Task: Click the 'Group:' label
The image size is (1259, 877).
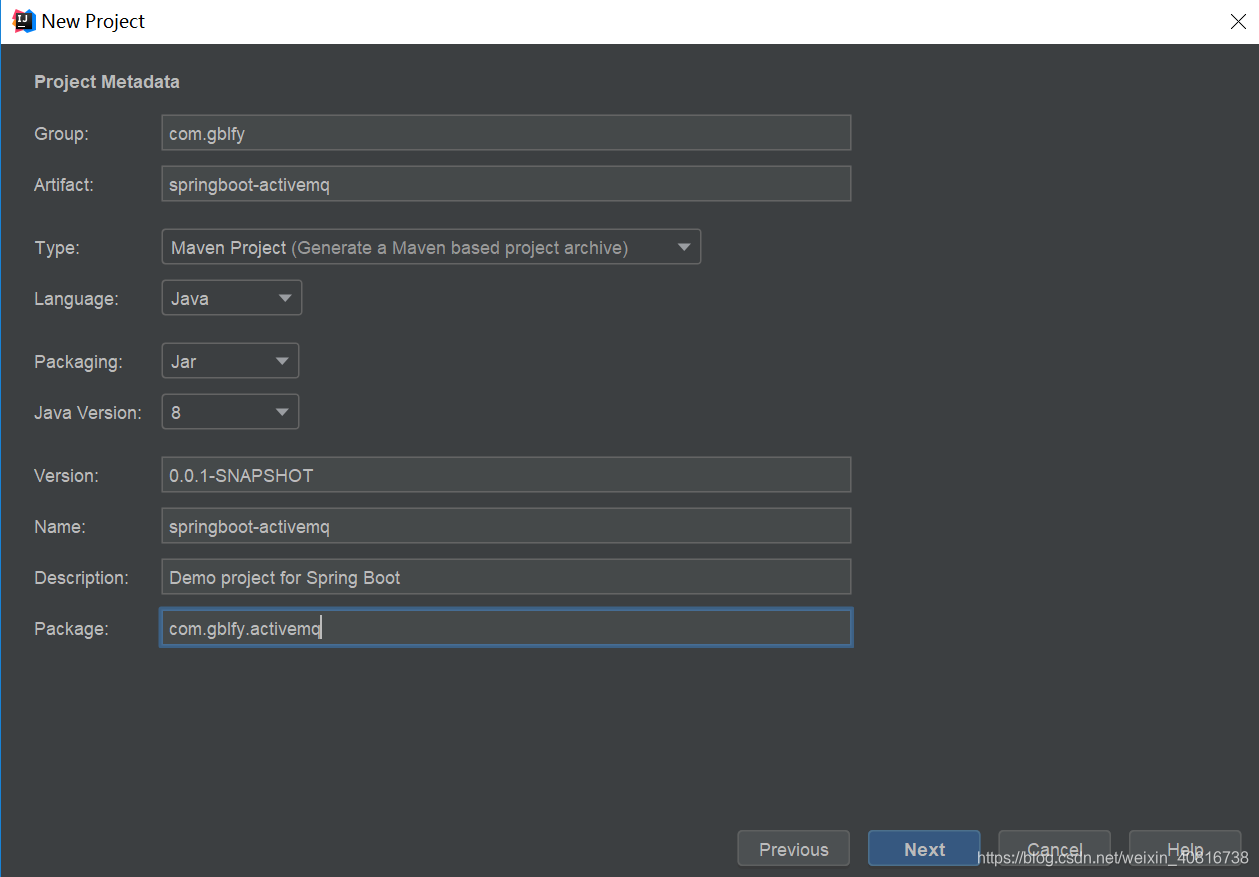Action: 62,134
